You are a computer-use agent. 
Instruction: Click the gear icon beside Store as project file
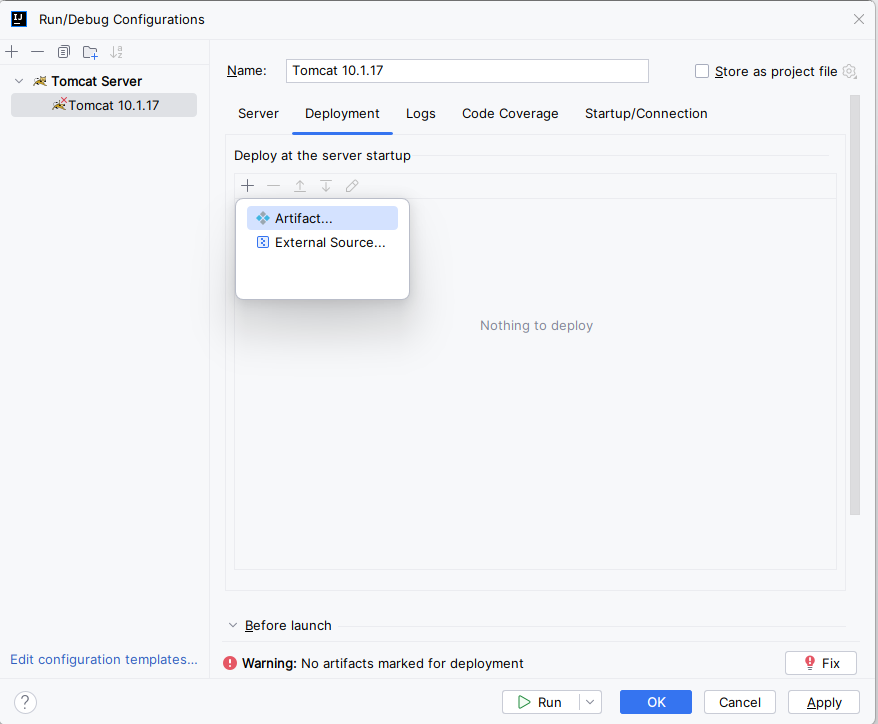849,72
